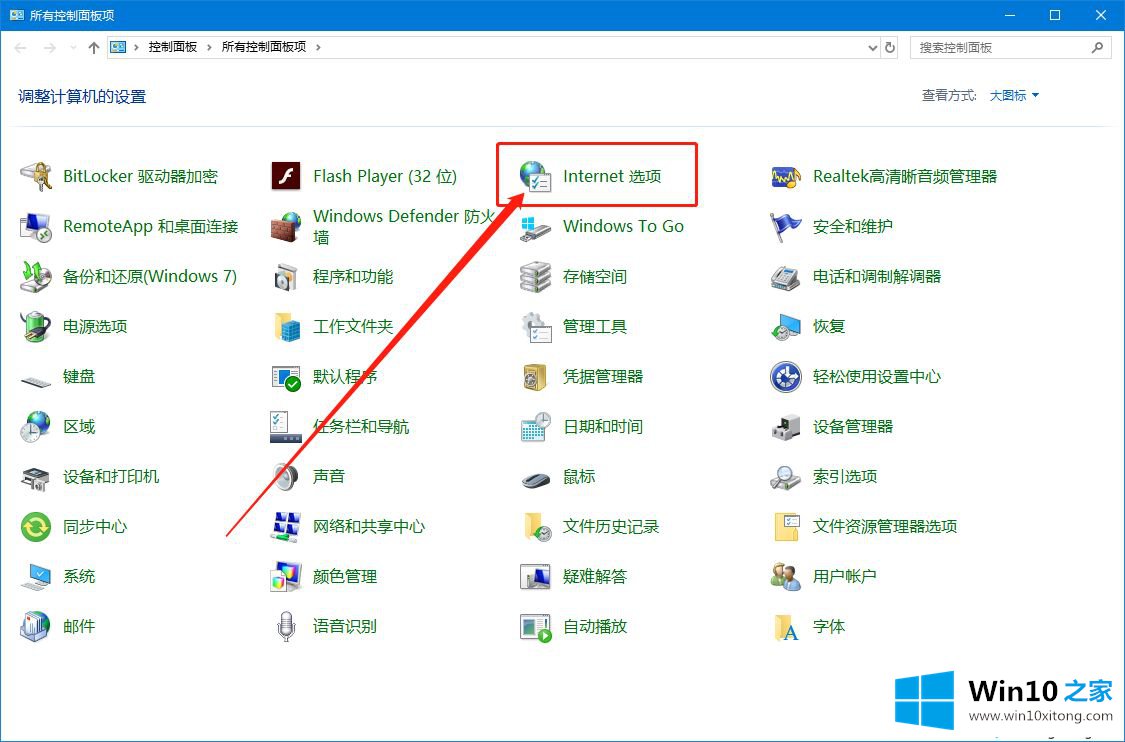The height and width of the screenshot is (742, 1125).
Task: Open 语音识别 microphone icon
Action: point(286,626)
